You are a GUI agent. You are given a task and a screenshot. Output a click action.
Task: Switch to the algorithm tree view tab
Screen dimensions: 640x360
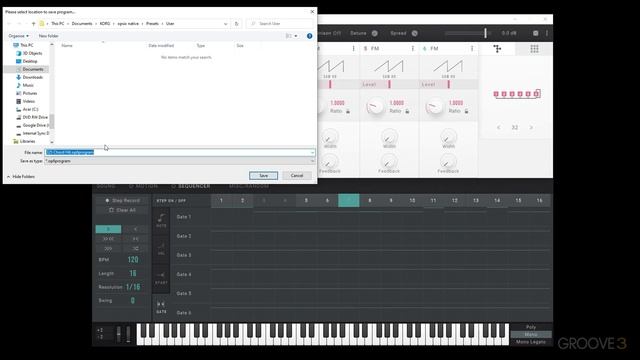[x=497, y=49]
